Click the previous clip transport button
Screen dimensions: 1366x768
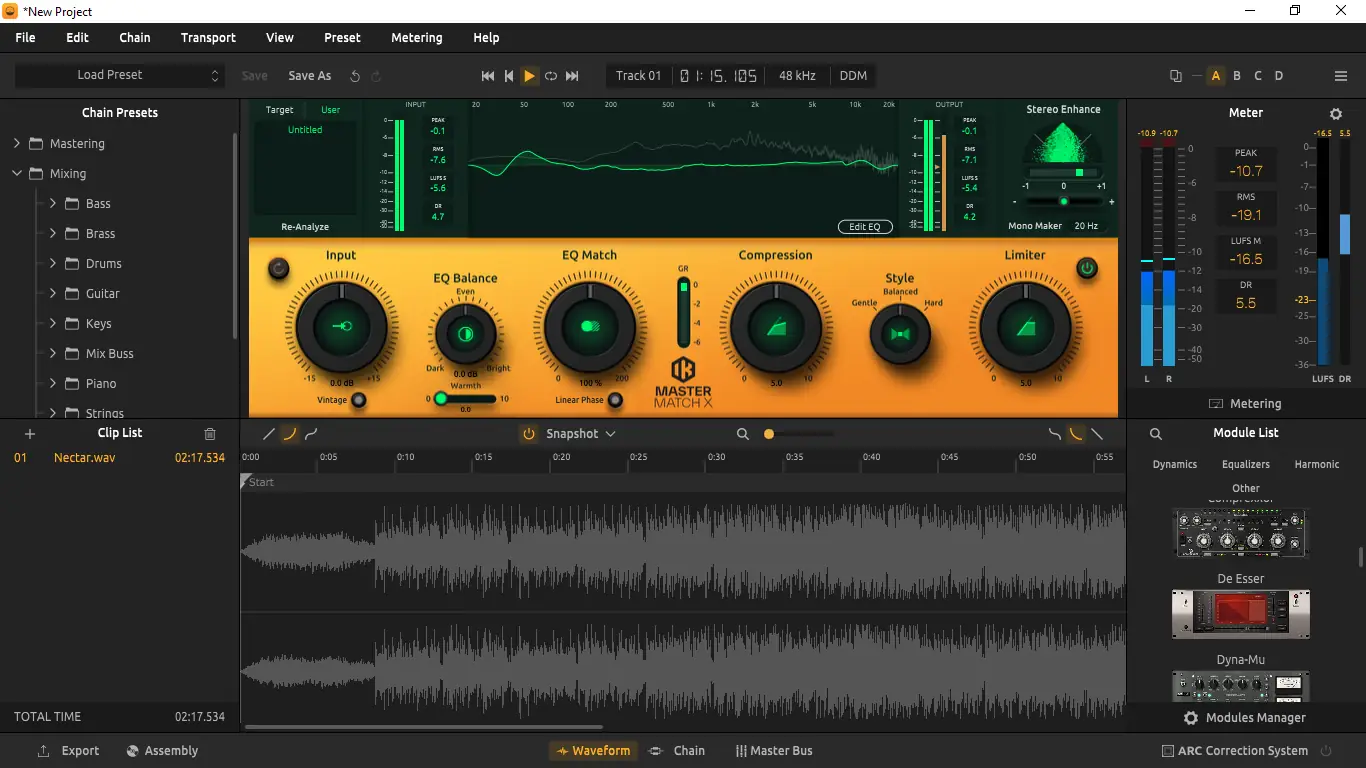[x=509, y=76]
